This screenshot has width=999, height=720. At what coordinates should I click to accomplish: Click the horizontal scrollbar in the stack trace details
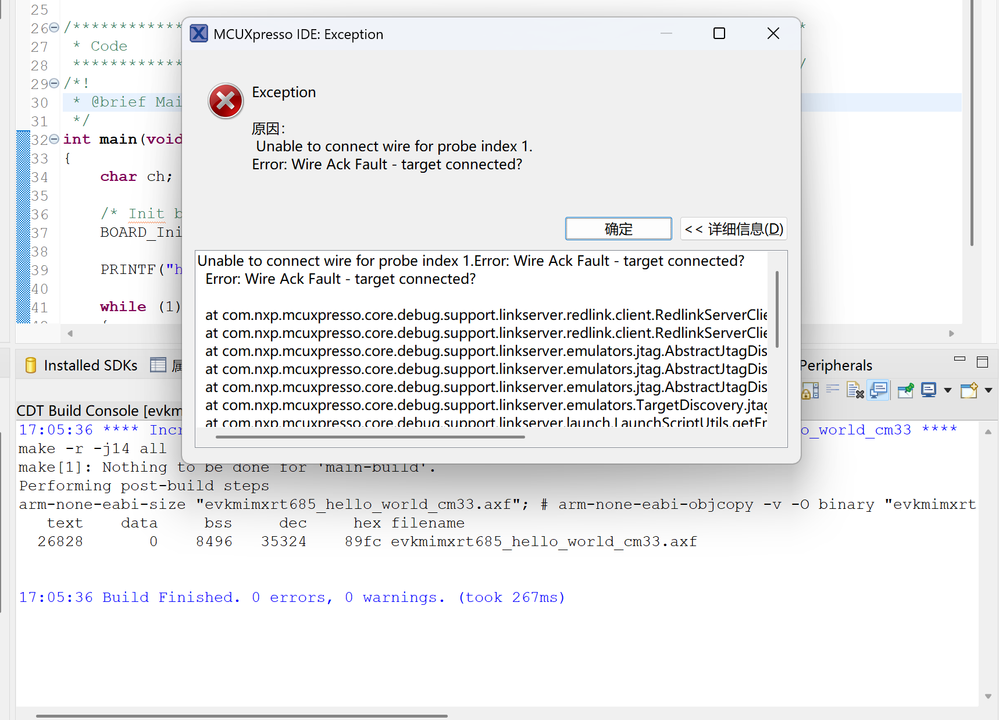tap(370, 437)
